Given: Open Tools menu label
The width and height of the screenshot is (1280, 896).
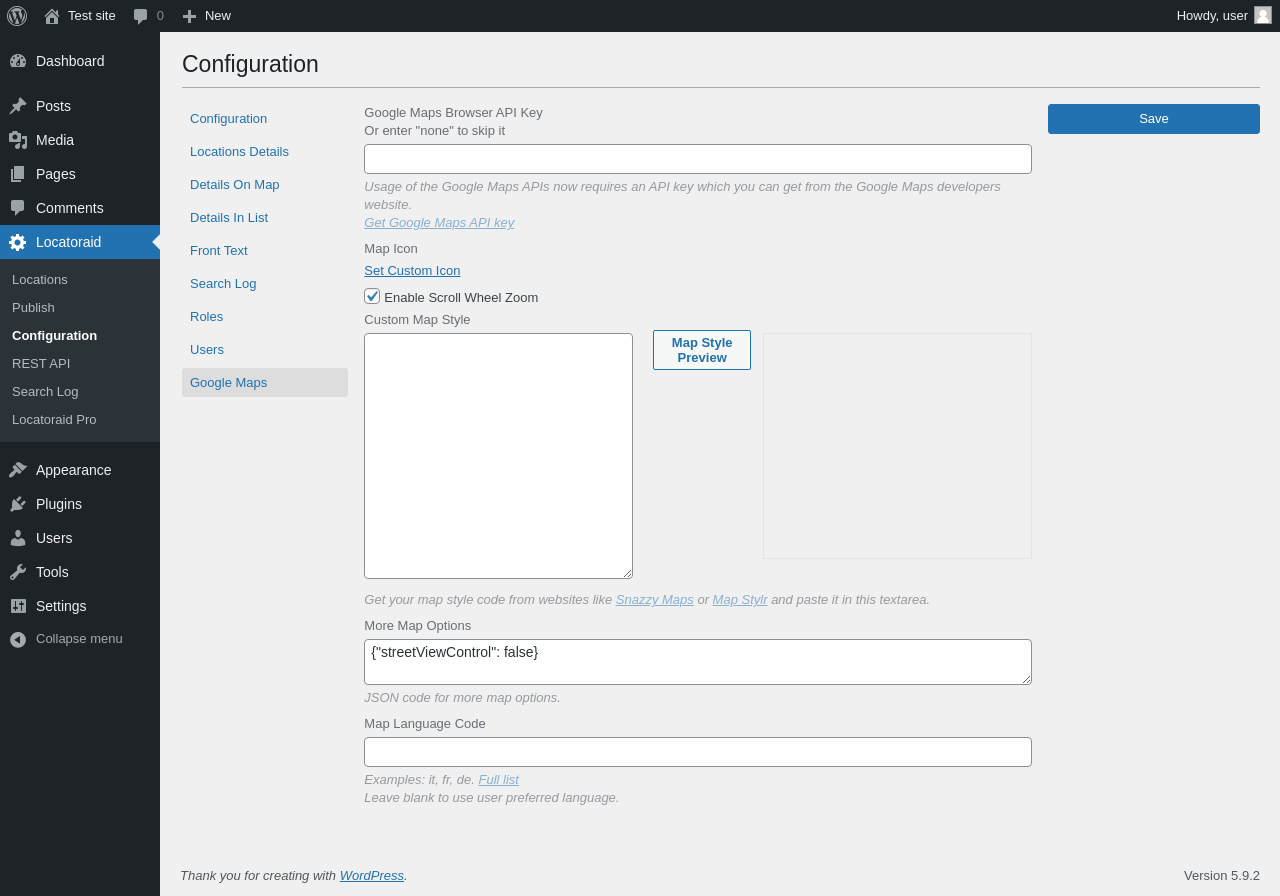Looking at the screenshot, I should (x=52, y=572).
